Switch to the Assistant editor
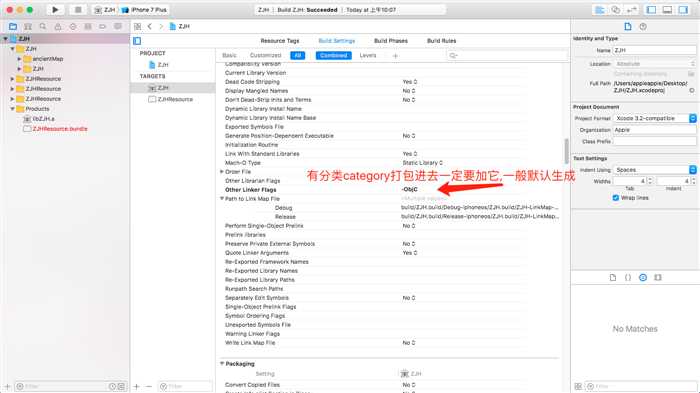 [616, 10]
